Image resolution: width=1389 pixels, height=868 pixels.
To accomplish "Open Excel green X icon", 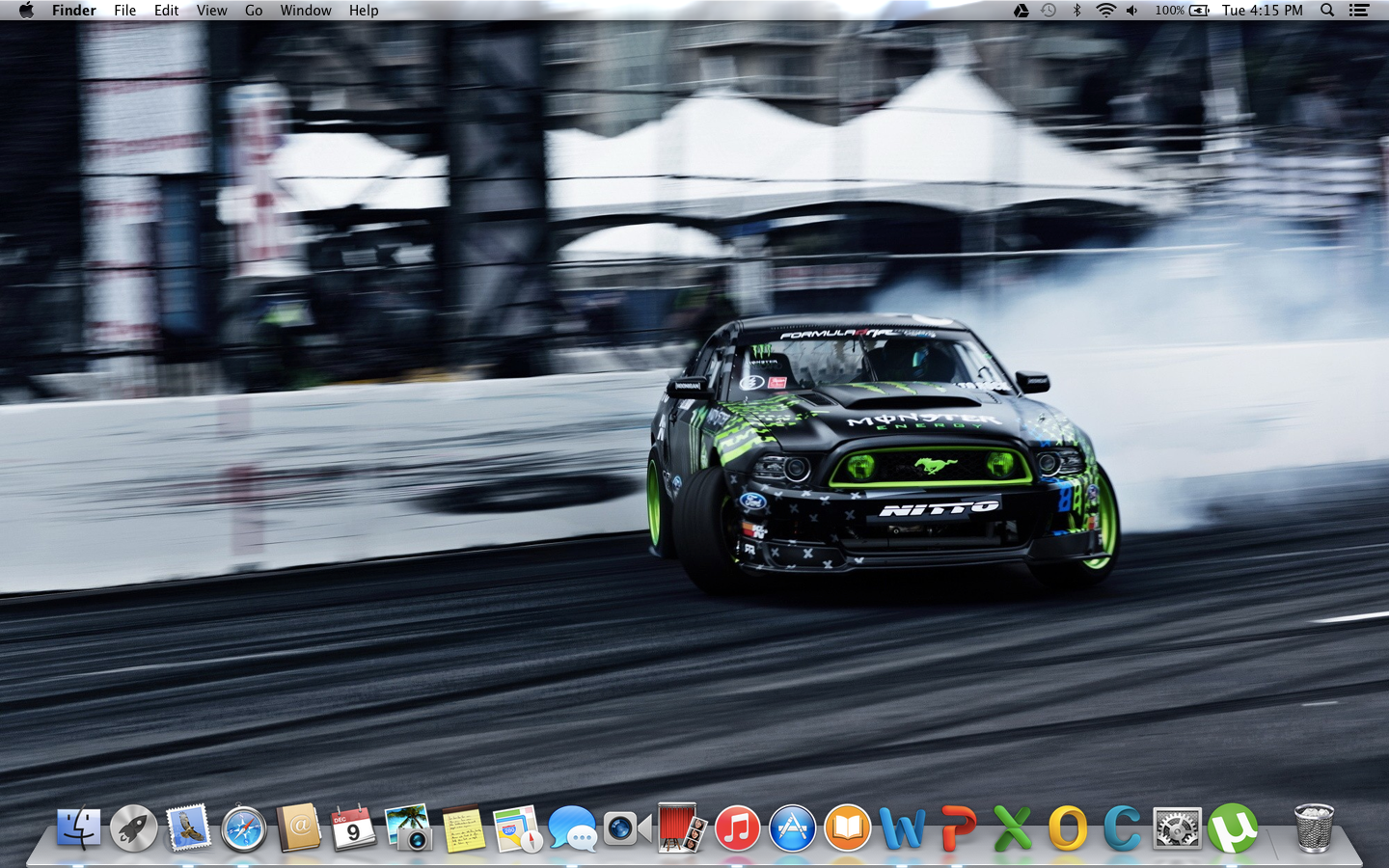I will (1013, 828).
